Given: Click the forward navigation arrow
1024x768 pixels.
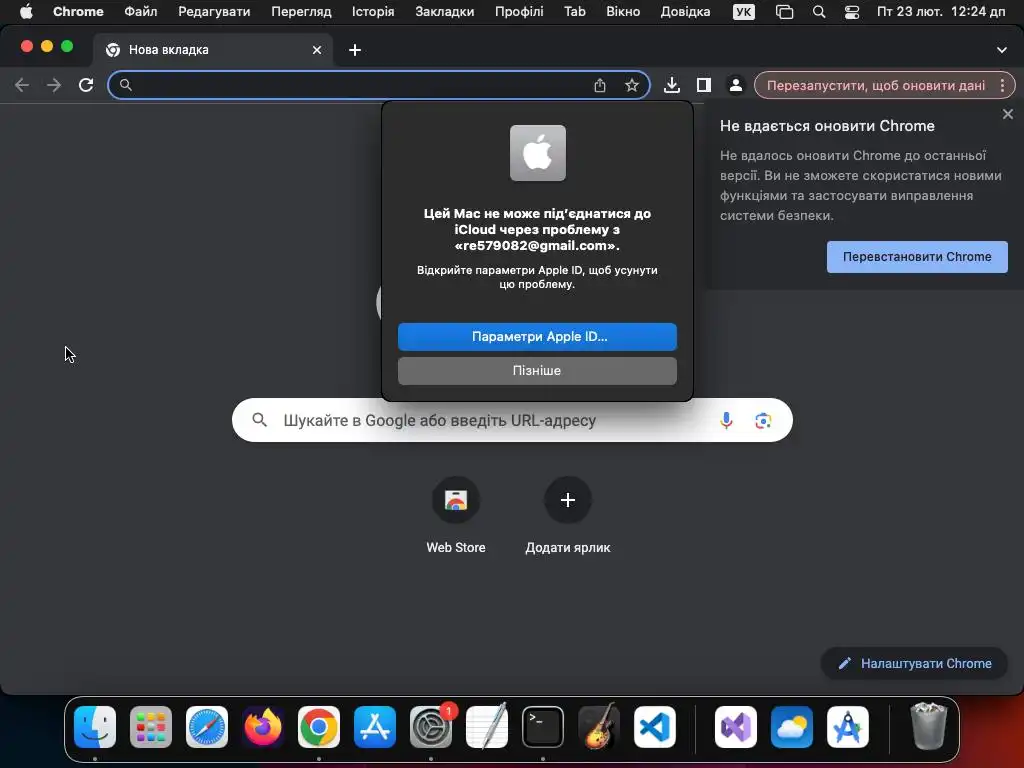Looking at the screenshot, I should (54, 85).
